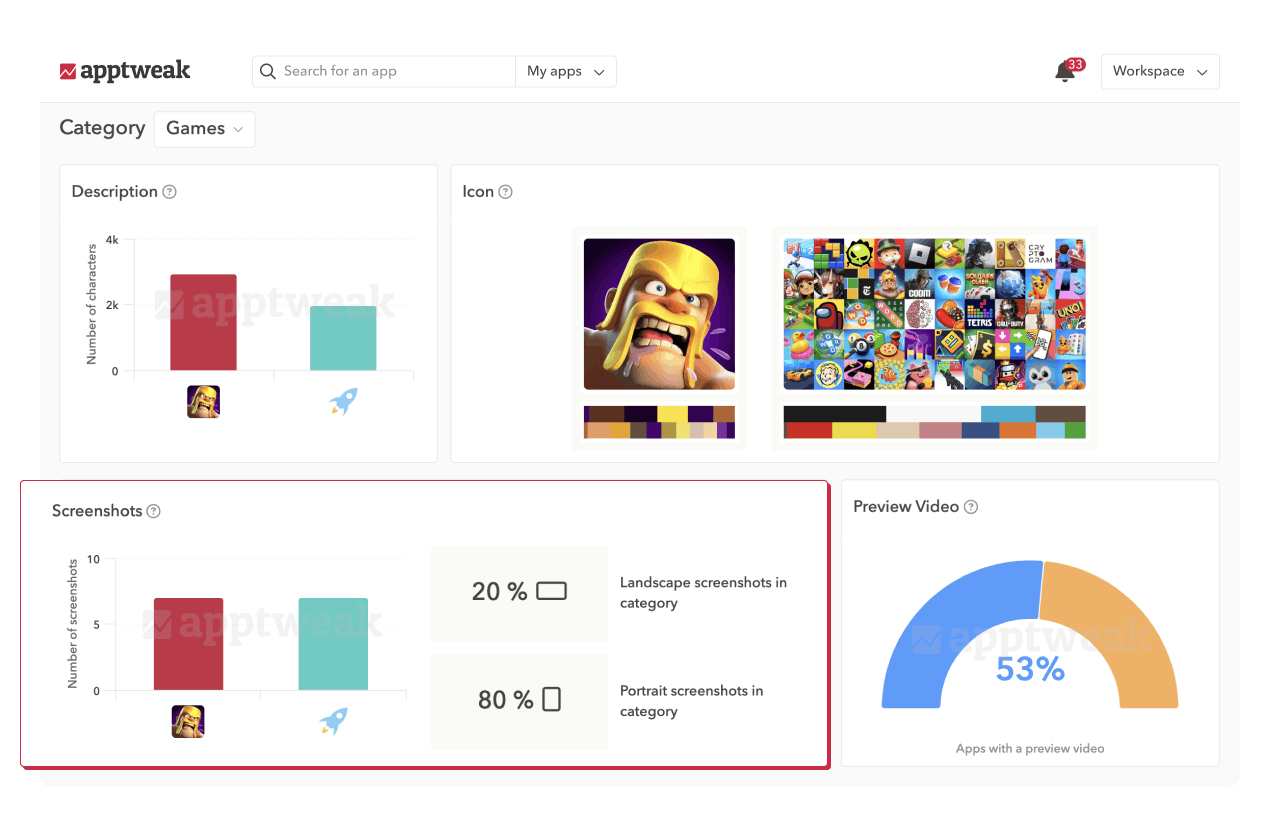
Task: Click help icon next to Screenshots
Action: pyautogui.click(x=153, y=511)
